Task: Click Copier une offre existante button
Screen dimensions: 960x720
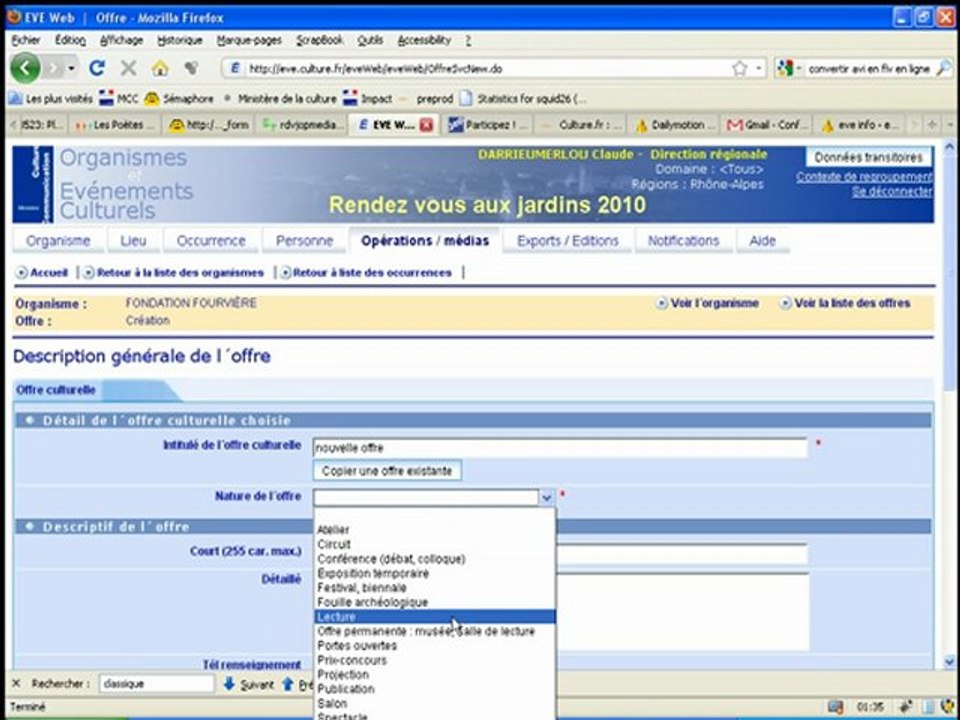Action: [387, 471]
